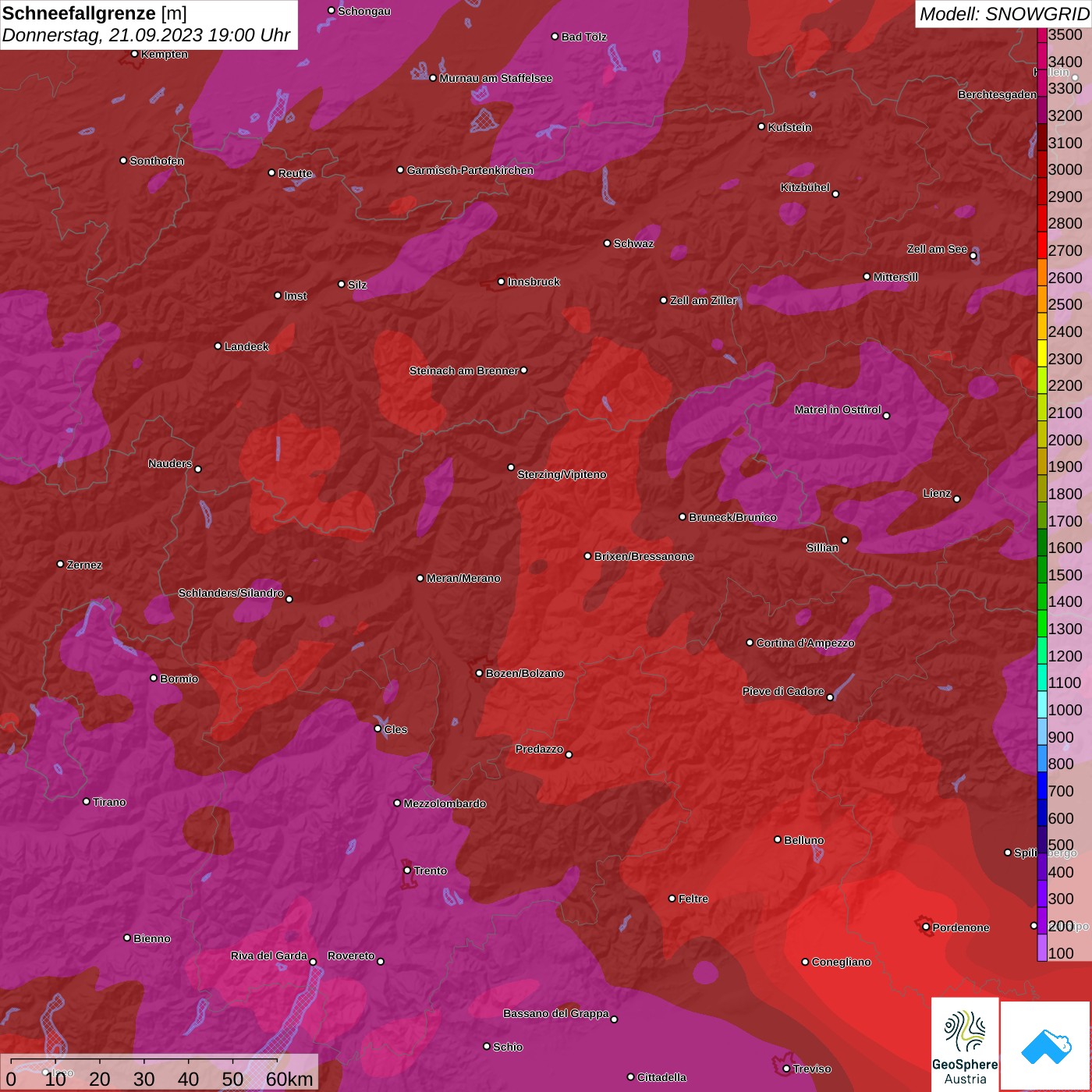Select the Matrei in Osttirol label

(x=838, y=409)
